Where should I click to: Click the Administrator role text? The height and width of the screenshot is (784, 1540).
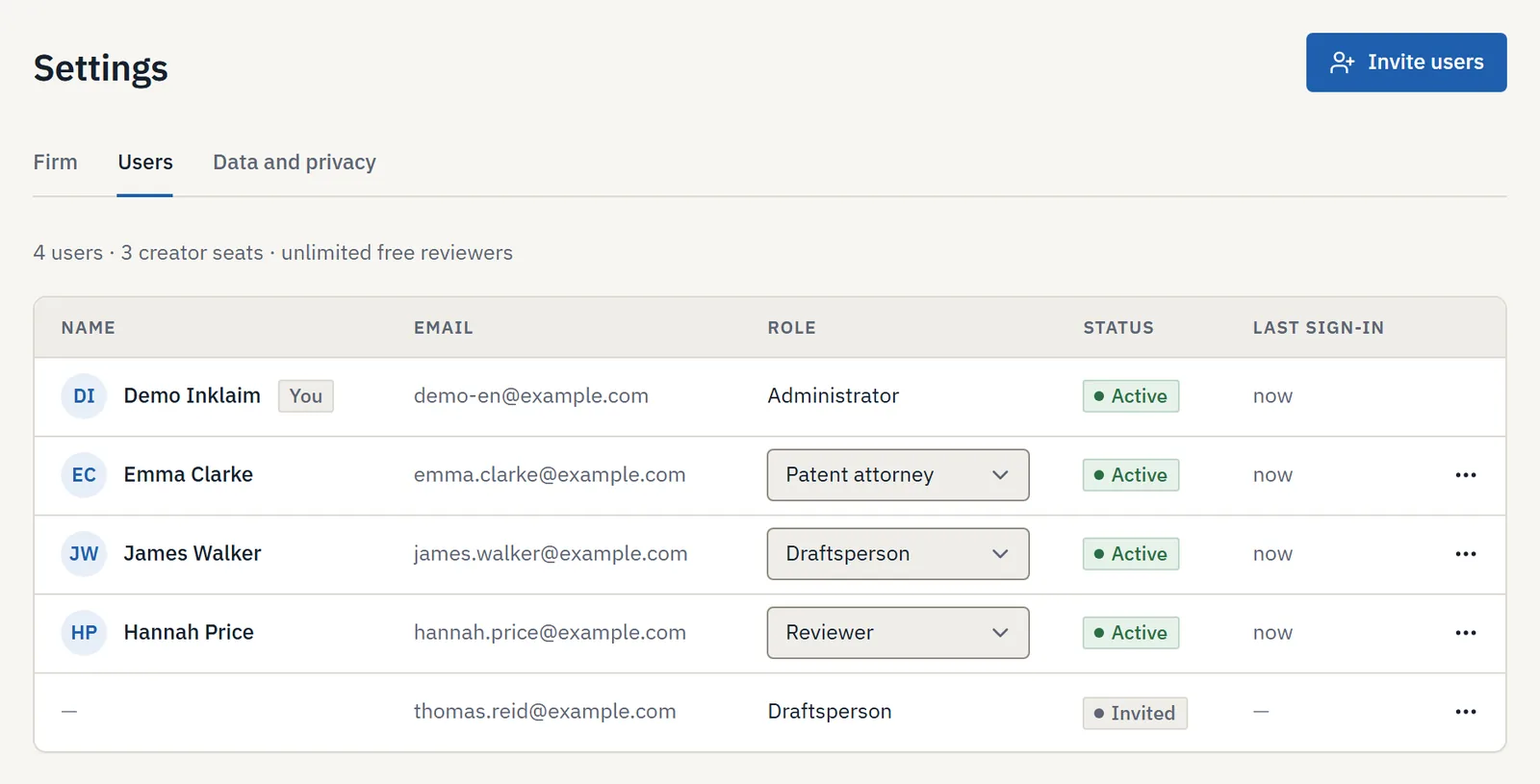(x=834, y=395)
